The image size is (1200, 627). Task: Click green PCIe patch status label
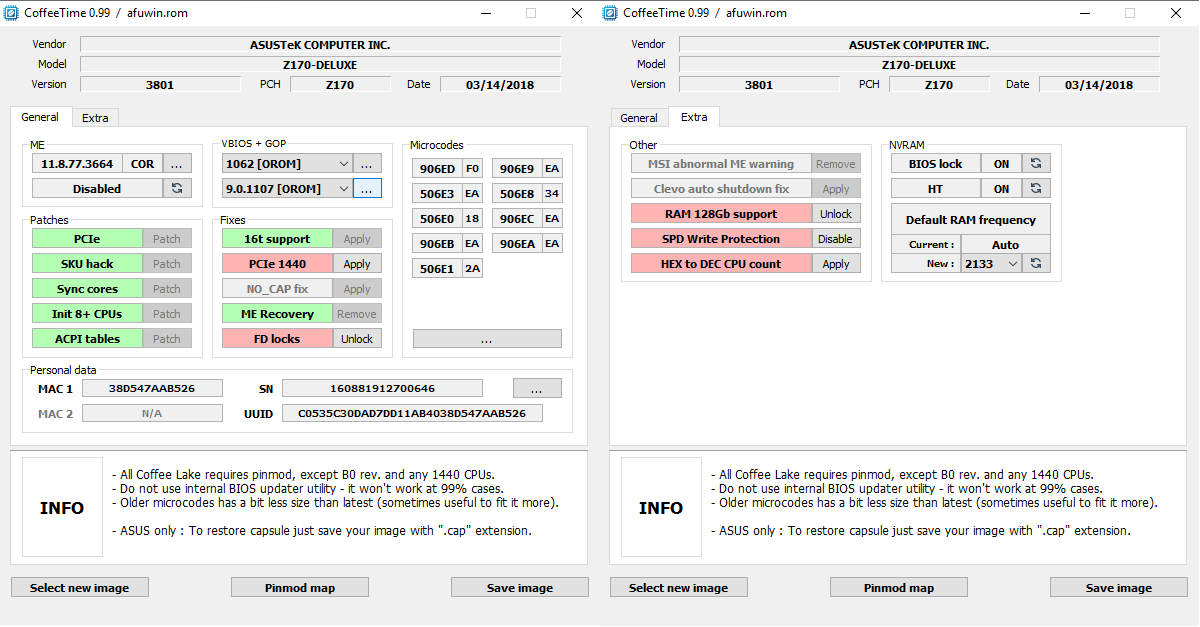tap(87, 239)
